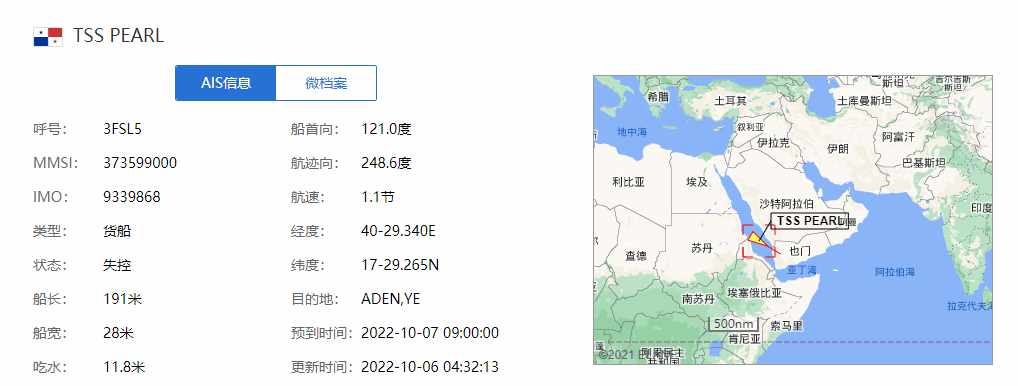The image size is (1018, 386).
Task: Click 伊朗 label on the map
Action: click(x=838, y=149)
